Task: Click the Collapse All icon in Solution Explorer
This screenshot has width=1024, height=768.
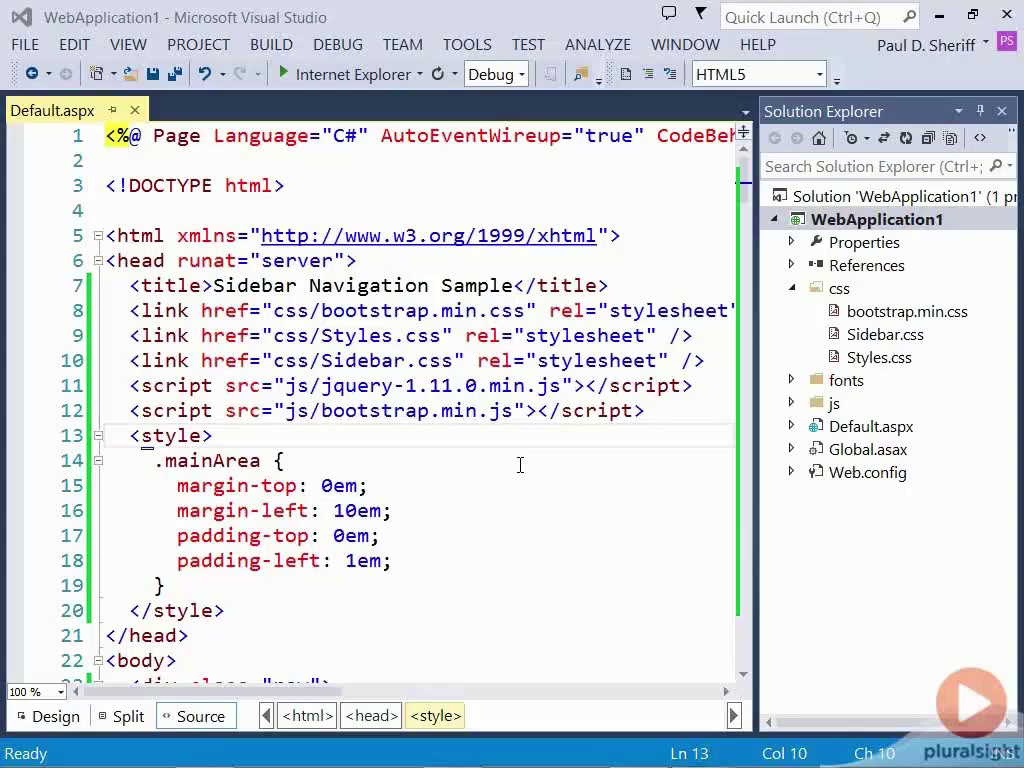Action: click(x=928, y=138)
